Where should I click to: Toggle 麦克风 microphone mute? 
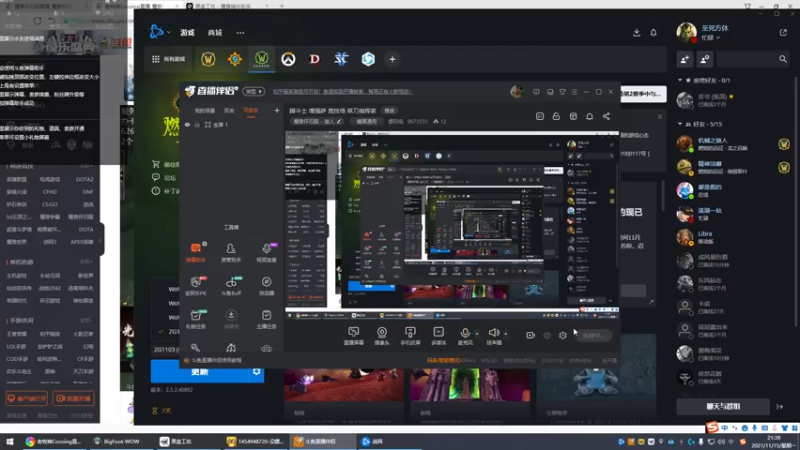coord(465,336)
